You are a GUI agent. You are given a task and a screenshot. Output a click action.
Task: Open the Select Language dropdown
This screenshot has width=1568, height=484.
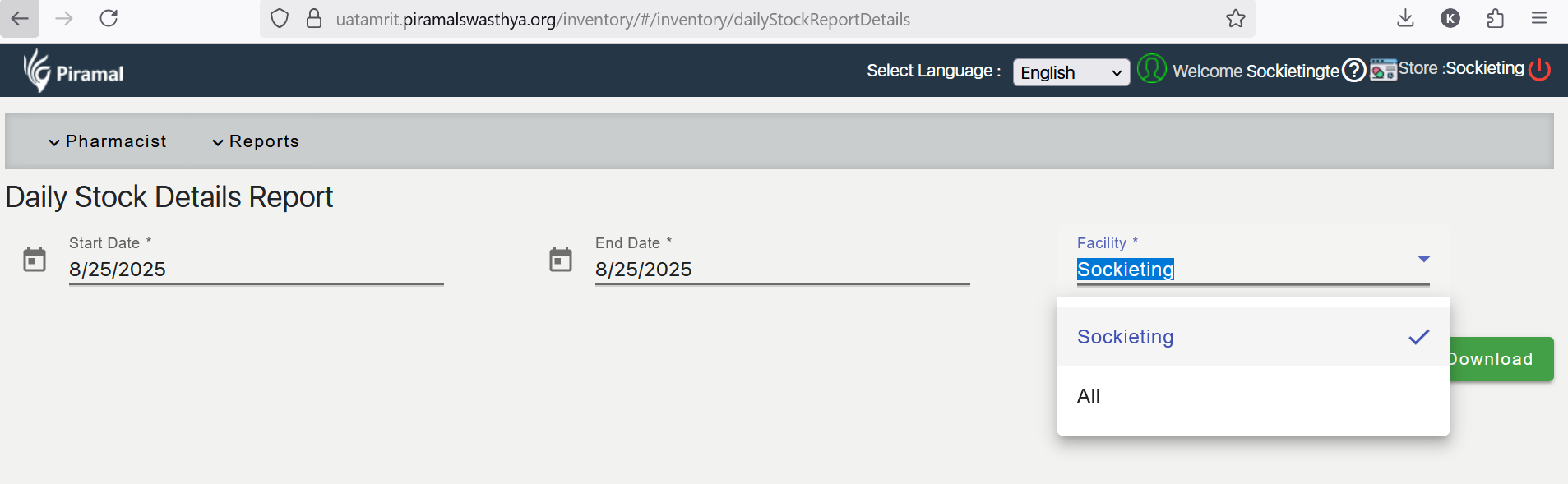click(1071, 72)
